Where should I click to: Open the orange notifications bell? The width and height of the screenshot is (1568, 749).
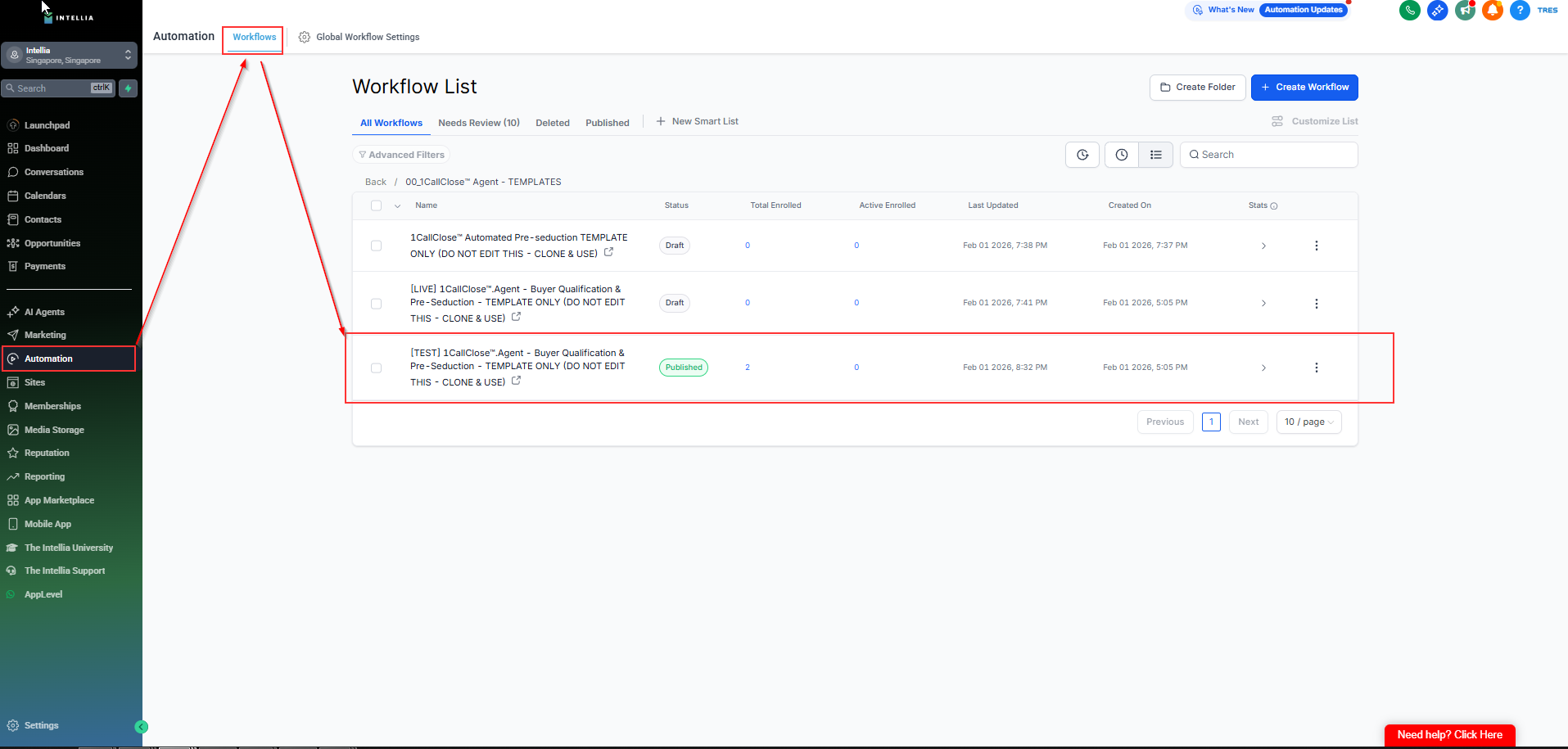click(1493, 11)
